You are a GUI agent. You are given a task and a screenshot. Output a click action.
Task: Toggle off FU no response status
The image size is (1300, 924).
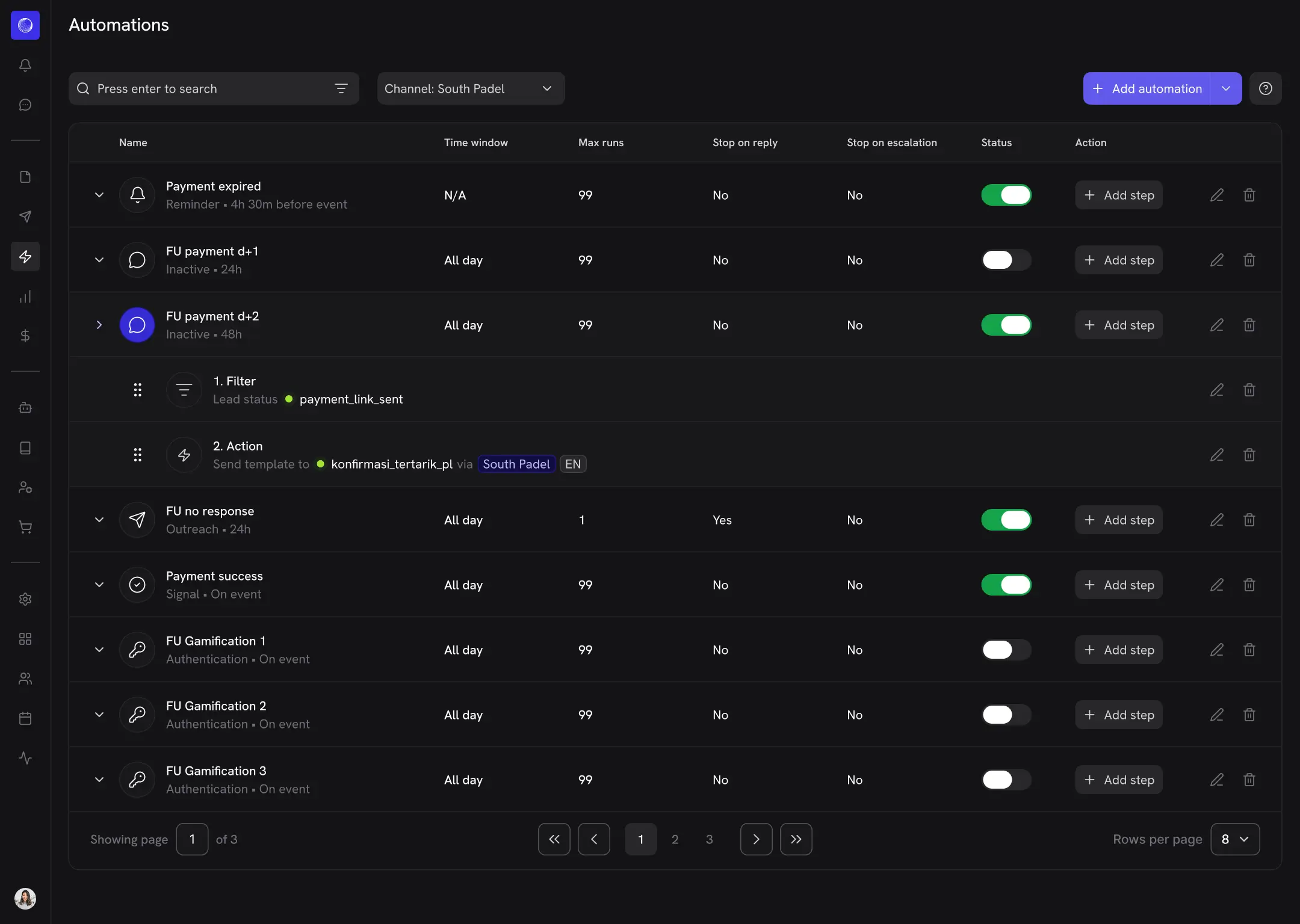point(1006,520)
